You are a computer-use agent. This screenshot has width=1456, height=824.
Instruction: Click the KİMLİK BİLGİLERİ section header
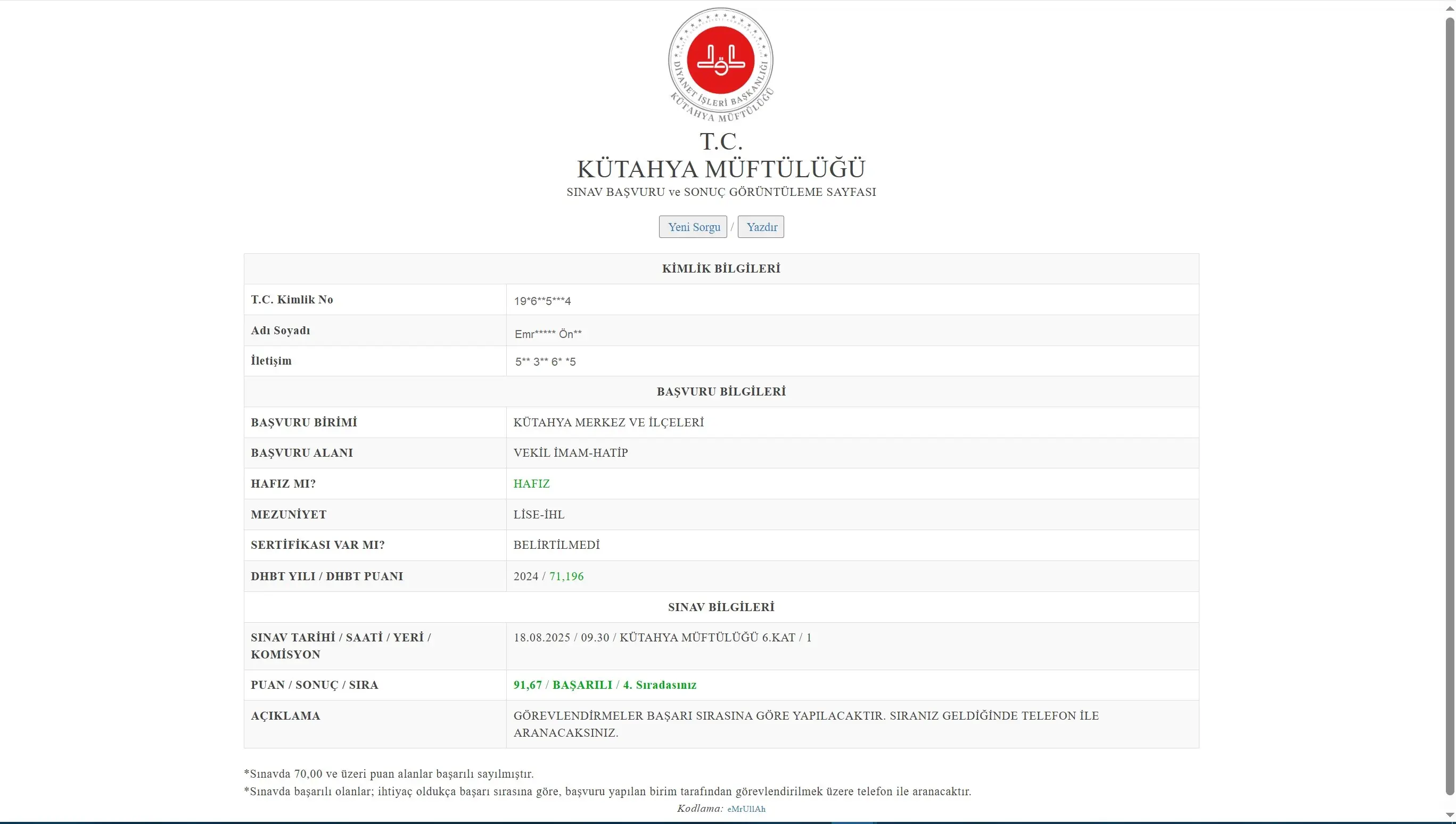point(720,269)
